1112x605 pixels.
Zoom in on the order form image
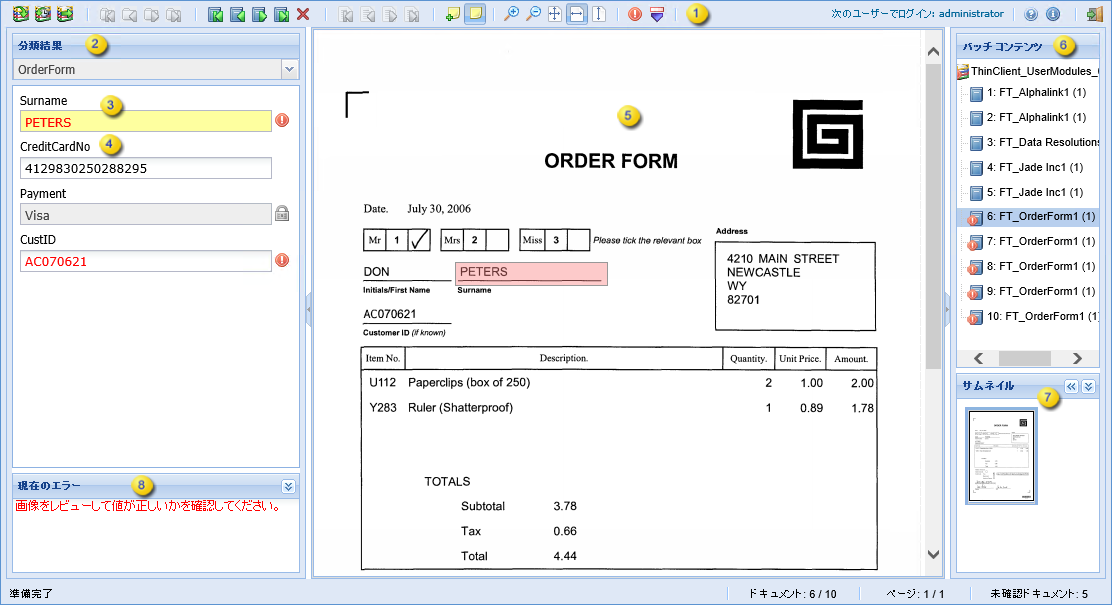(514, 13)
